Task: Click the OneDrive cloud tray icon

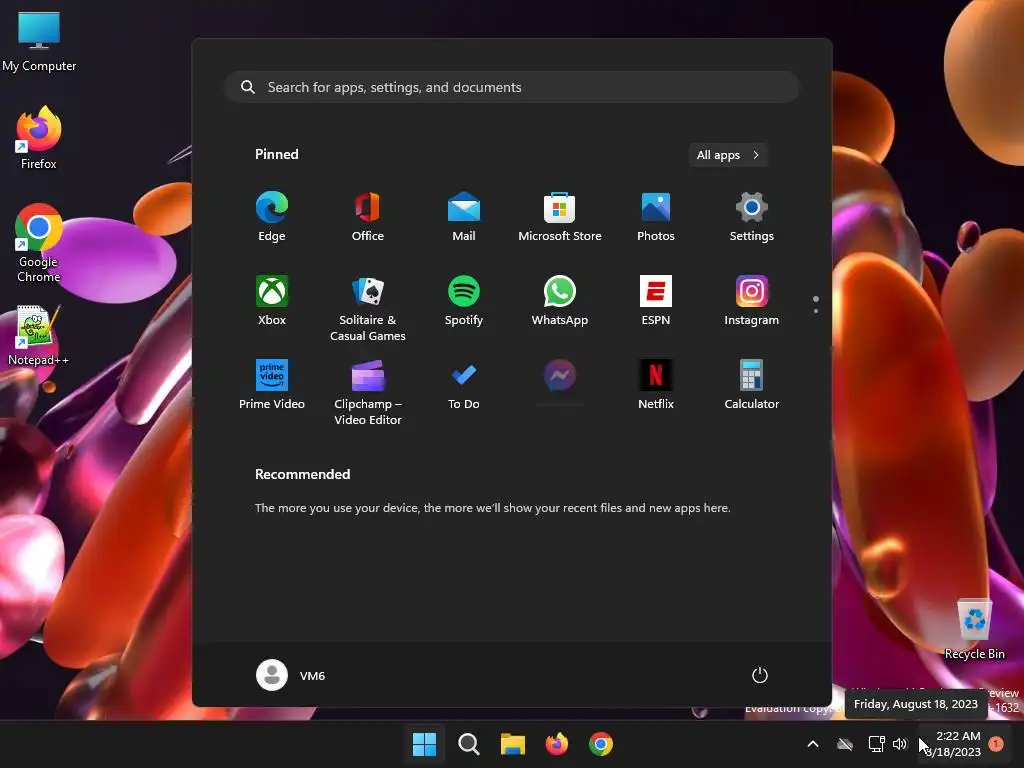Action: [x=845, y=744]
